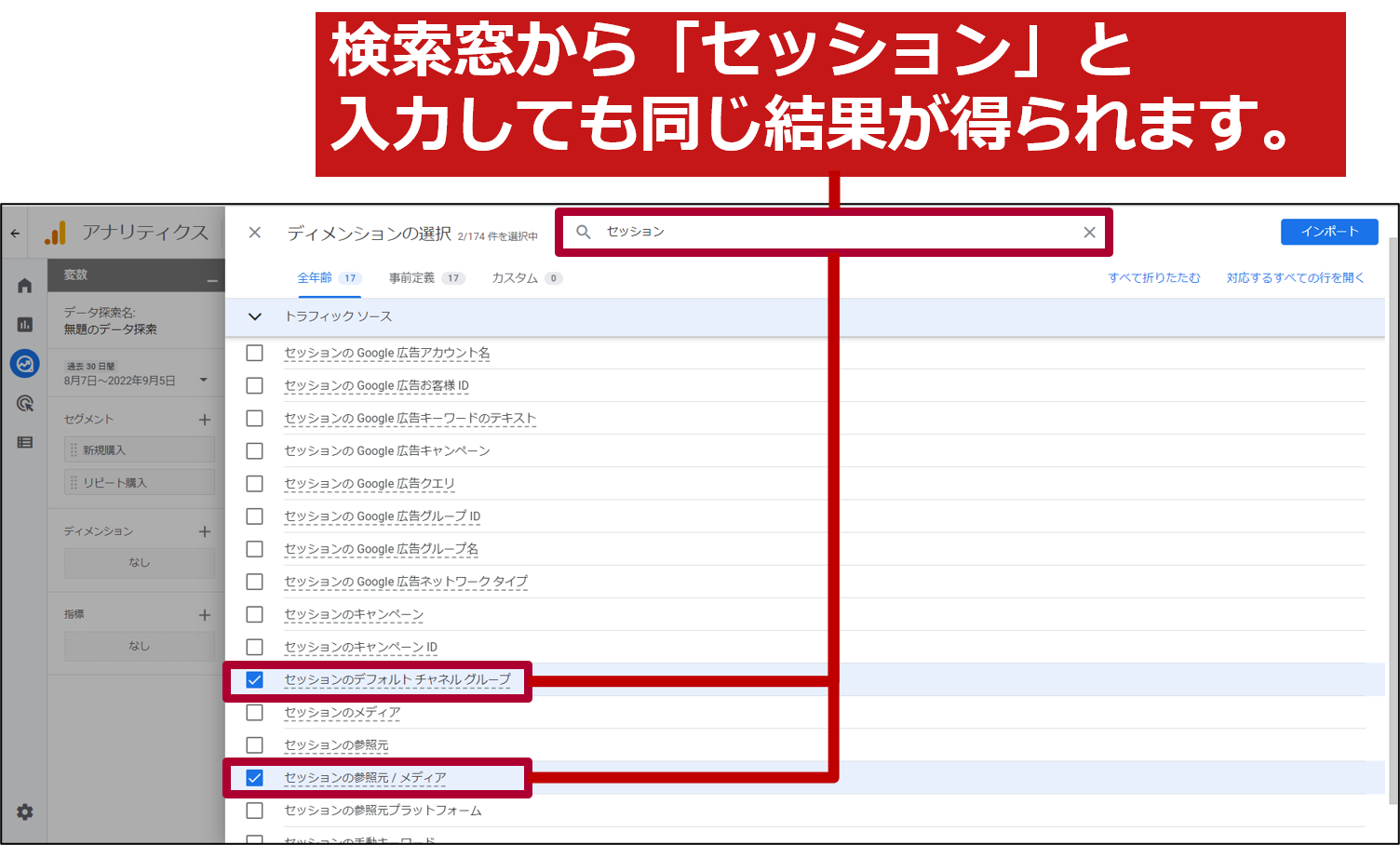Viewport: 1400px width, 845px height.
Task: Open the Configure list icon in sidebar
Action: point(25,442)
